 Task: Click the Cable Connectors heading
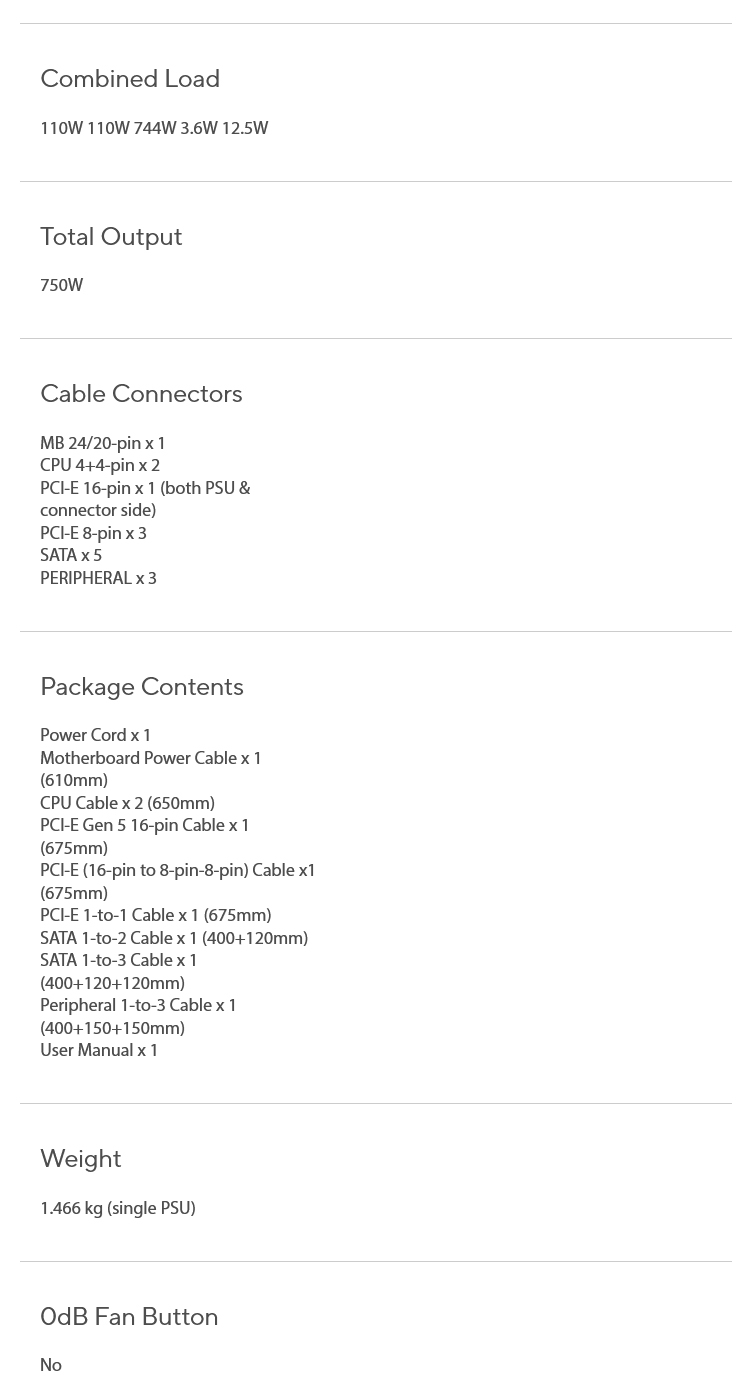(141, 394)
